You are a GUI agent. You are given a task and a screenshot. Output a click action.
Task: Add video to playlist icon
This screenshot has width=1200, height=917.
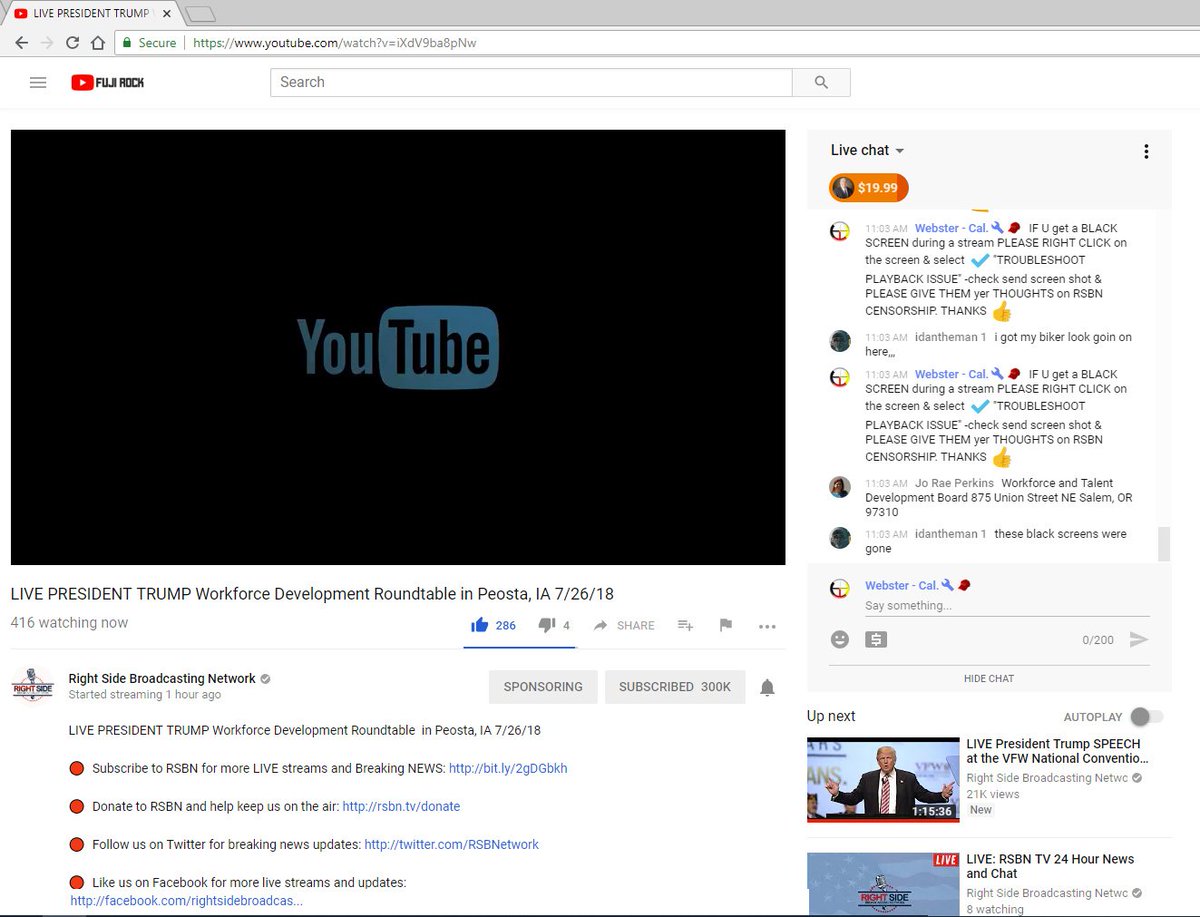coord(685,625)
